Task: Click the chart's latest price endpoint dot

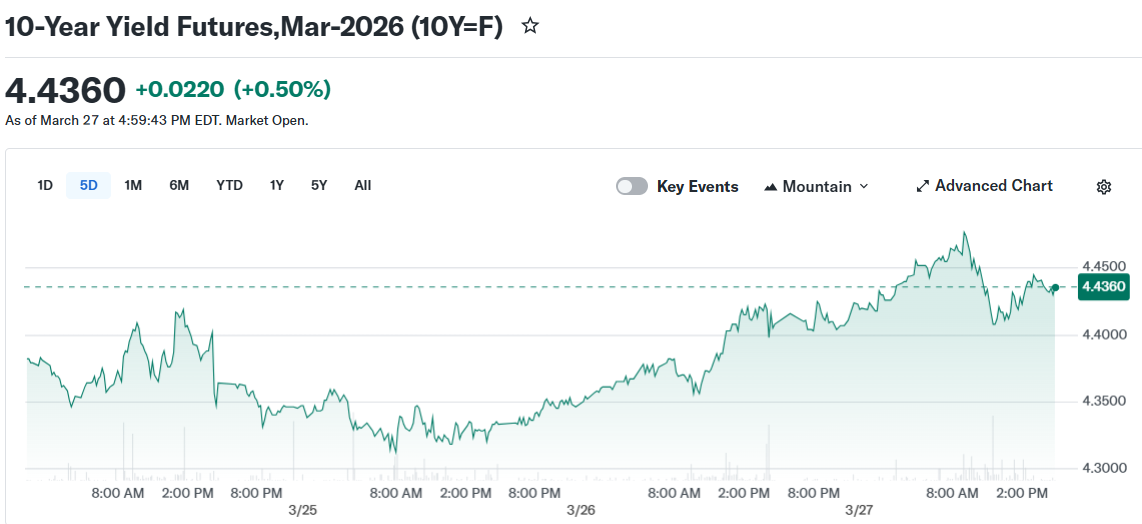Action: (1055, 288)
